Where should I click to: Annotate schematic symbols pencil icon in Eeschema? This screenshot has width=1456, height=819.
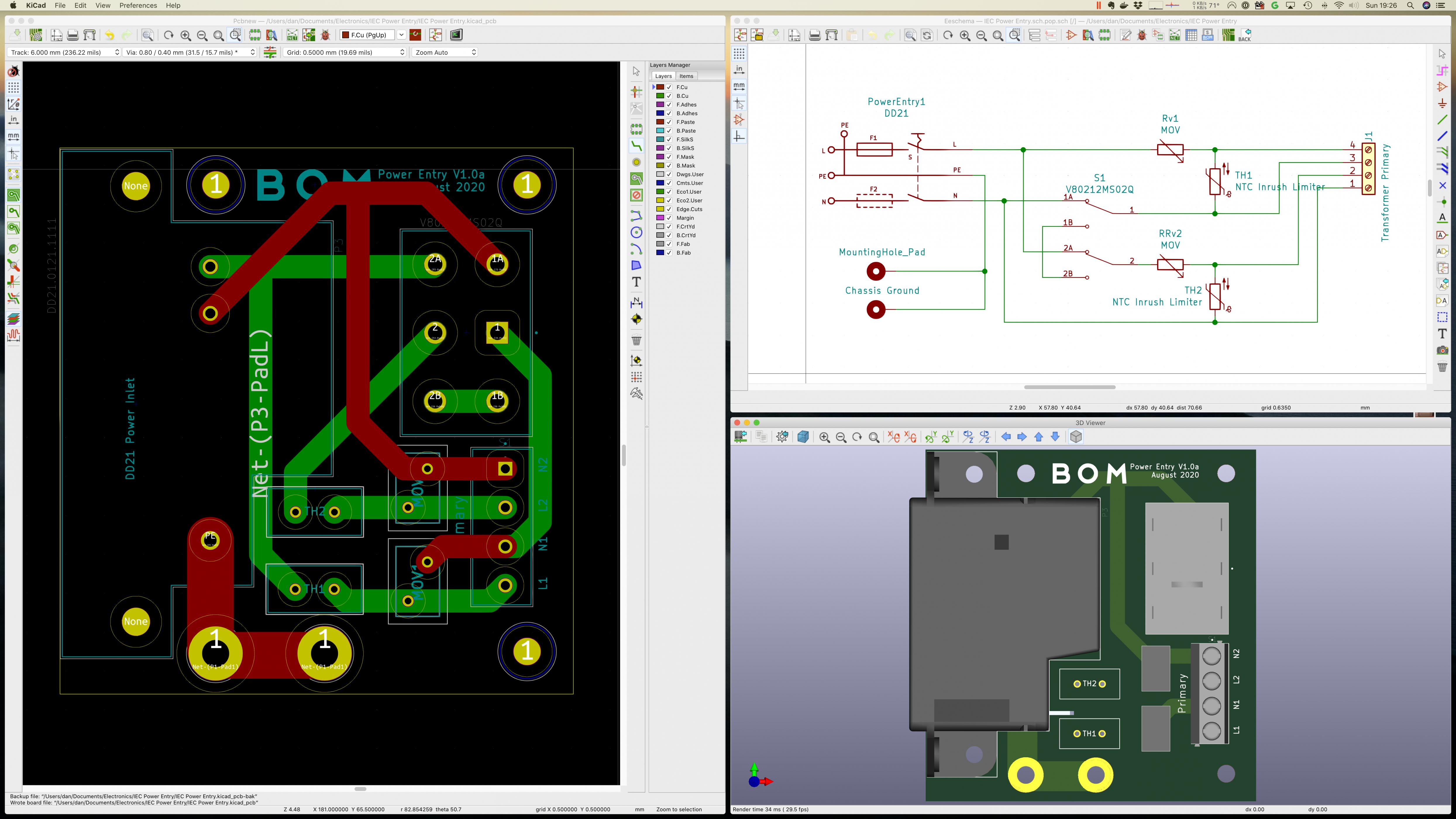pyautogui.click(x=1125, y=35)
